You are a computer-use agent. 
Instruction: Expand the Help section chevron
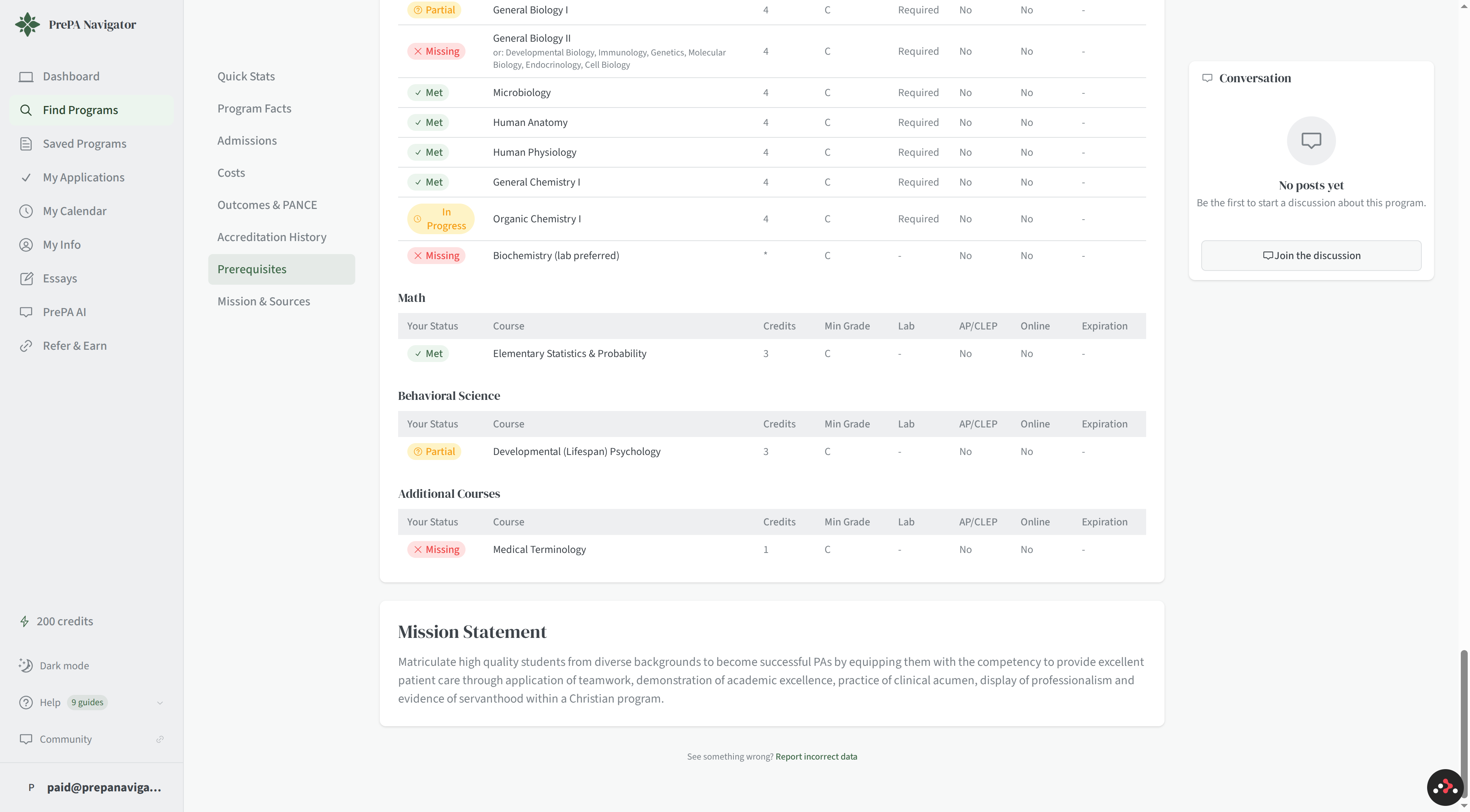(x=160, y=703)
